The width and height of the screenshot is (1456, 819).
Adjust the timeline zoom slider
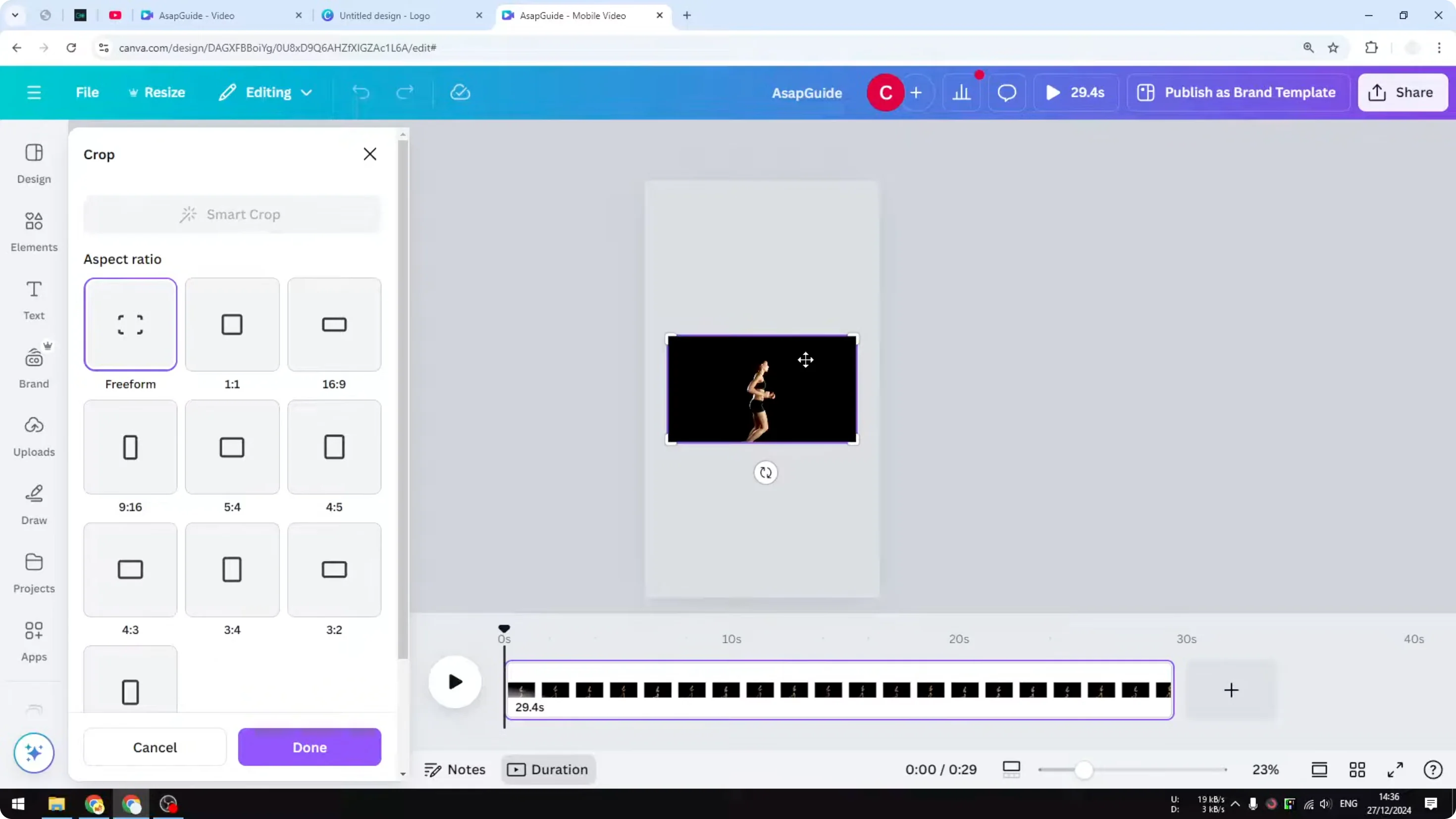click(1084, 769)
